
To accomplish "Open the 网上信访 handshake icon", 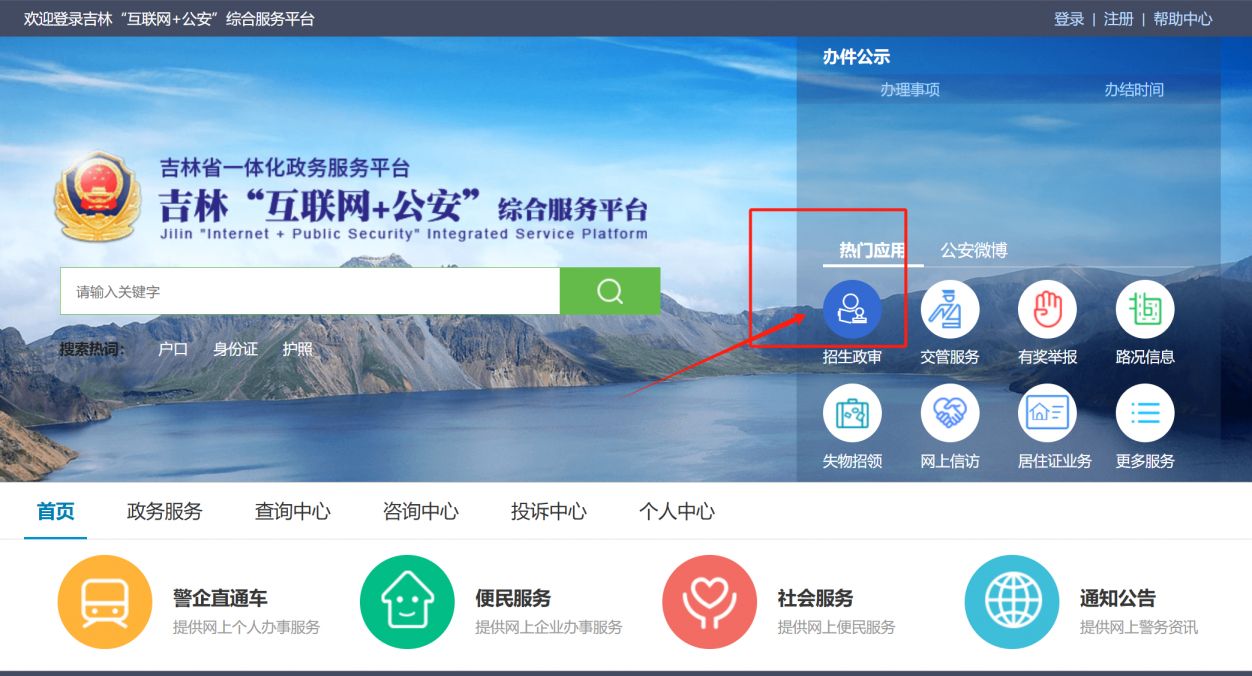I will click(x=950, y=413).
